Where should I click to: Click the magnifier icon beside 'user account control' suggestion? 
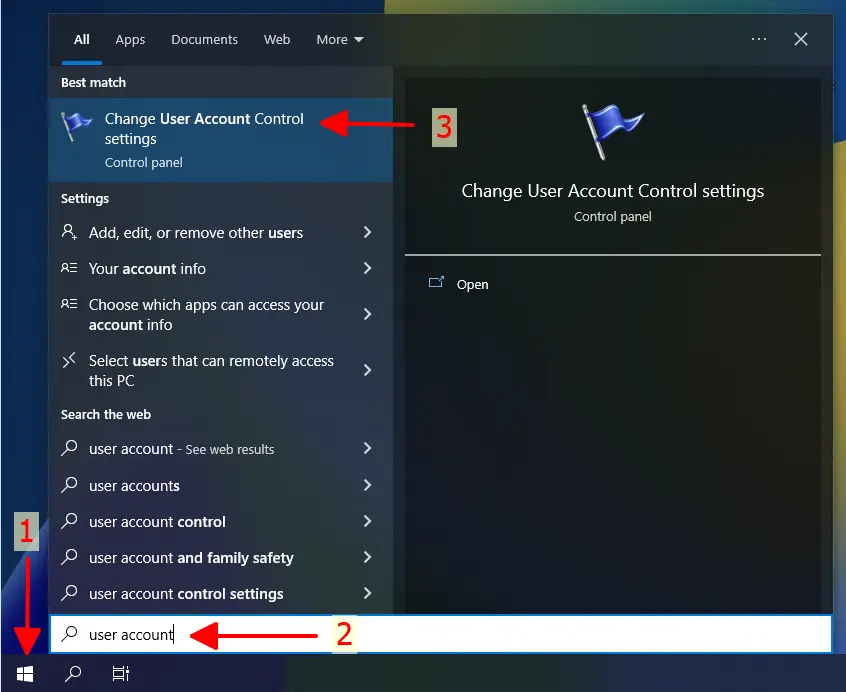pyautogui.click(x=69, y=520)
